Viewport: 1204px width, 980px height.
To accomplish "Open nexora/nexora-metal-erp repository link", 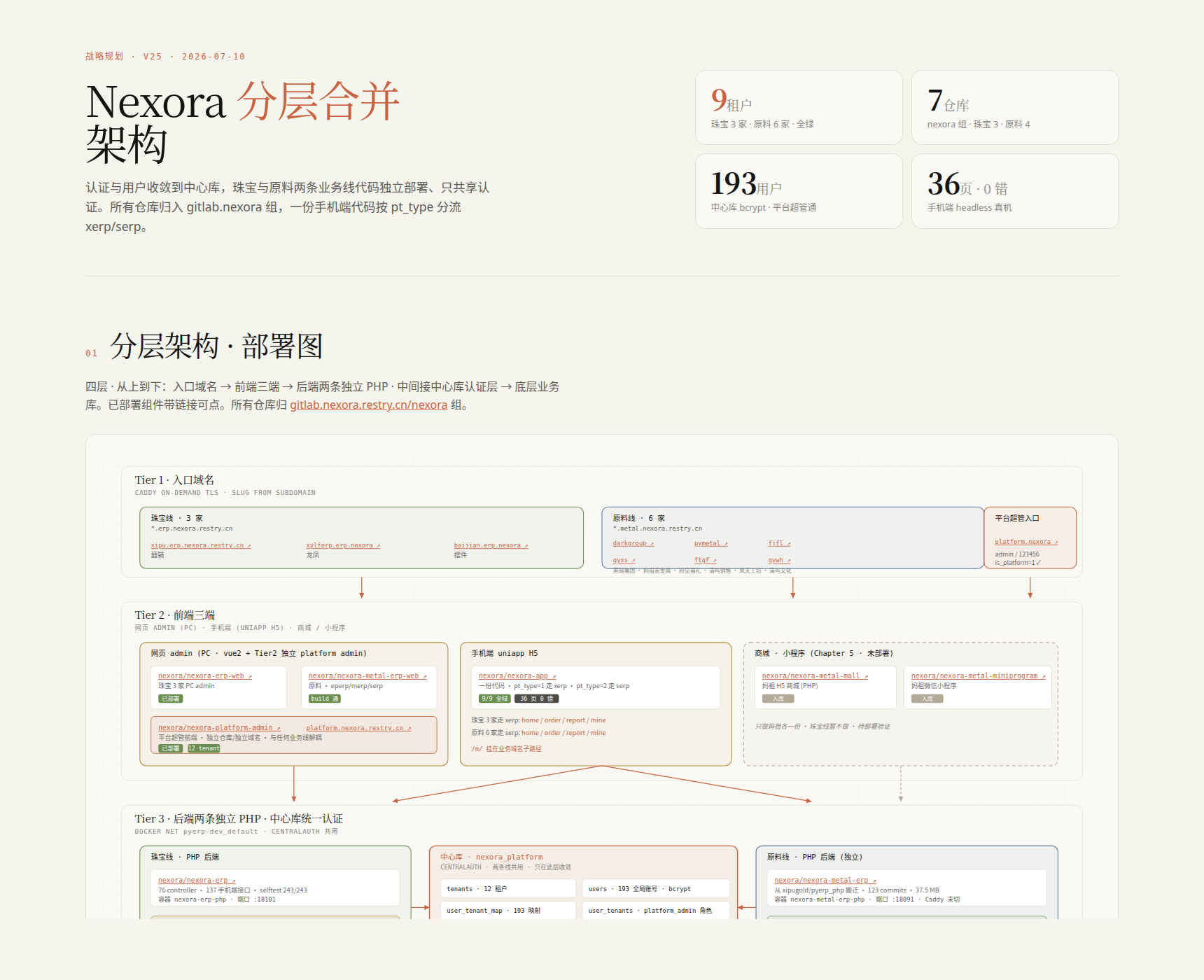I will click(x=825, y=881).
